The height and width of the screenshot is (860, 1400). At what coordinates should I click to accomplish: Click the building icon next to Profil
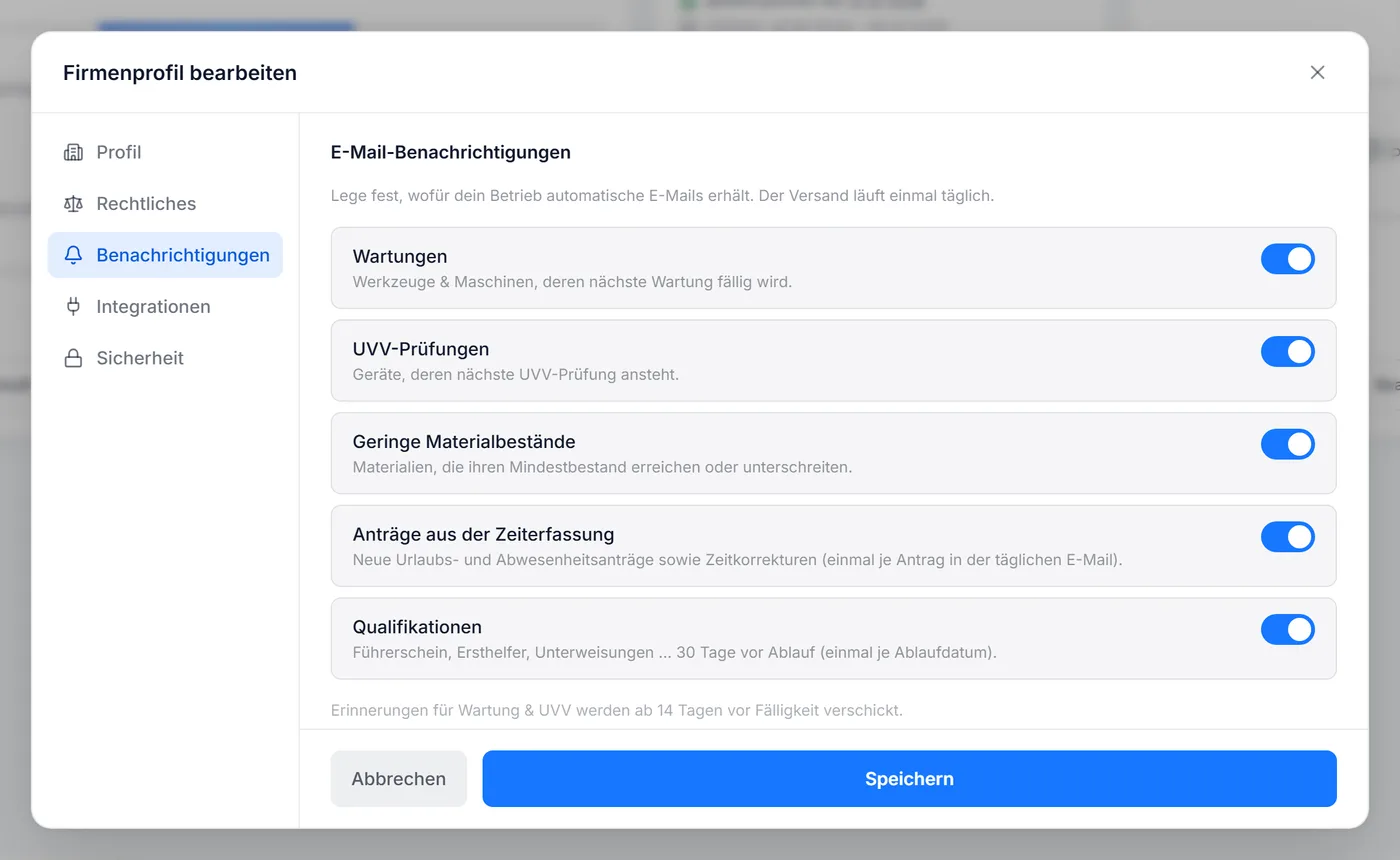[73, 152]
